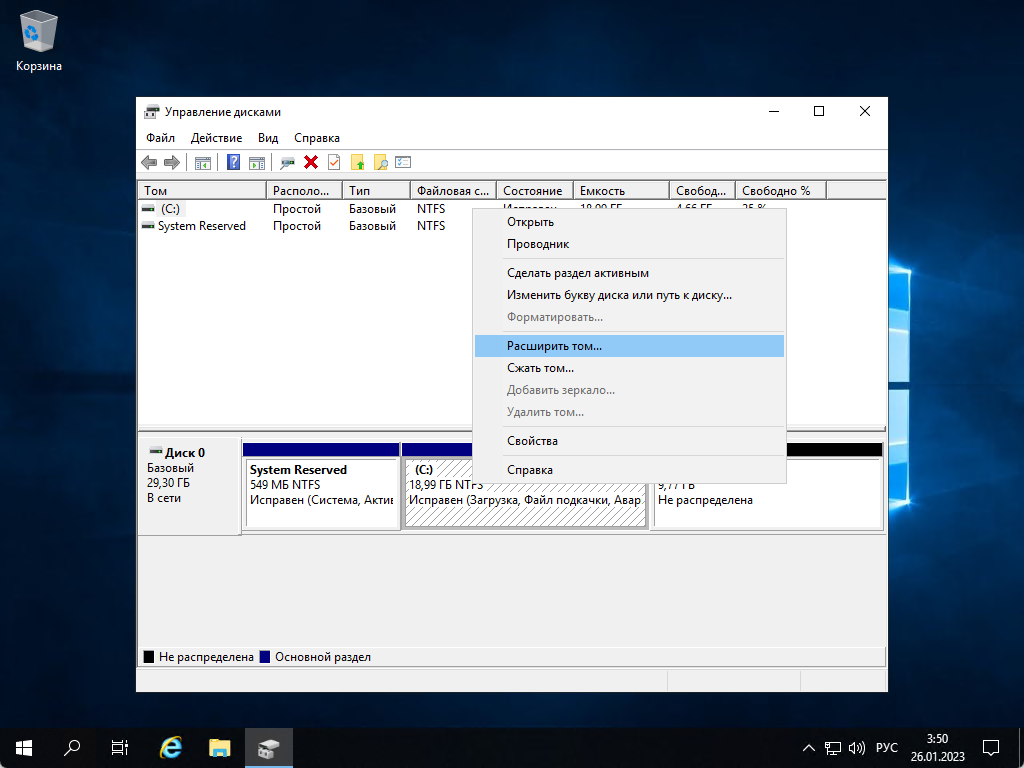Image resolution: width=1024 pixels, height=768 pixels.
Task: Click the РУС language indicator in the taskbar
Action: pos(886,747)
